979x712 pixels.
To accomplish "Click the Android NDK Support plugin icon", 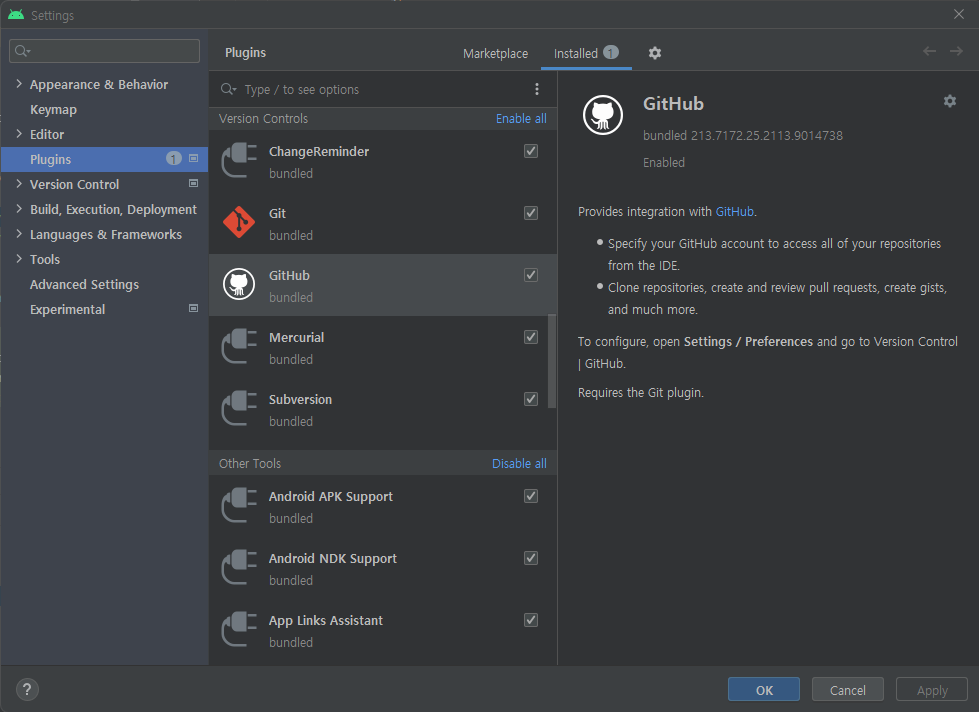I will pos(239,567).
